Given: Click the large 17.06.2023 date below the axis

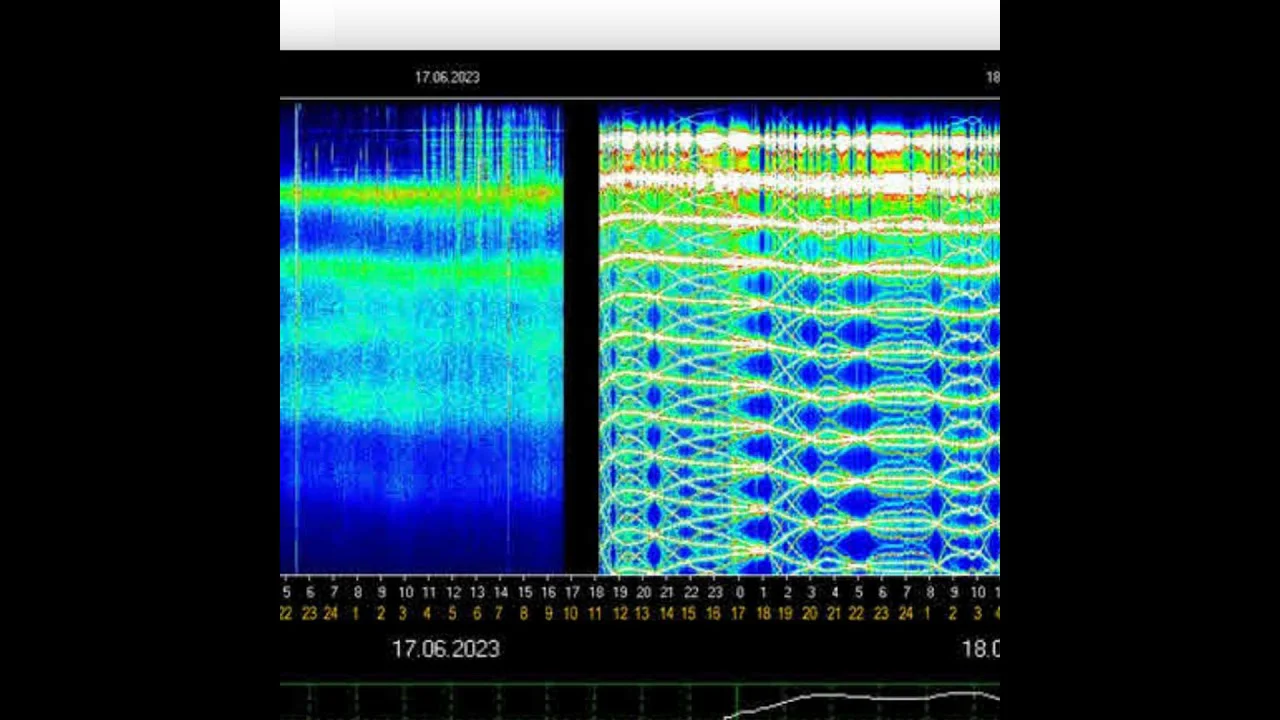Looking at the screenshot, I should [x=445, y=649].
